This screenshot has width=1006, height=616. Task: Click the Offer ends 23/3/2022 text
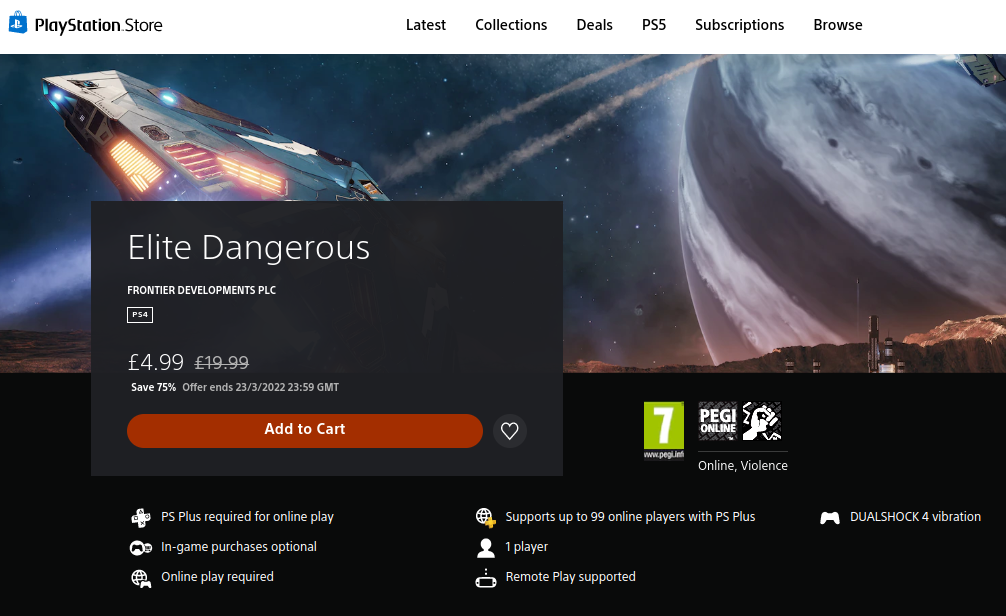[260, 387]
